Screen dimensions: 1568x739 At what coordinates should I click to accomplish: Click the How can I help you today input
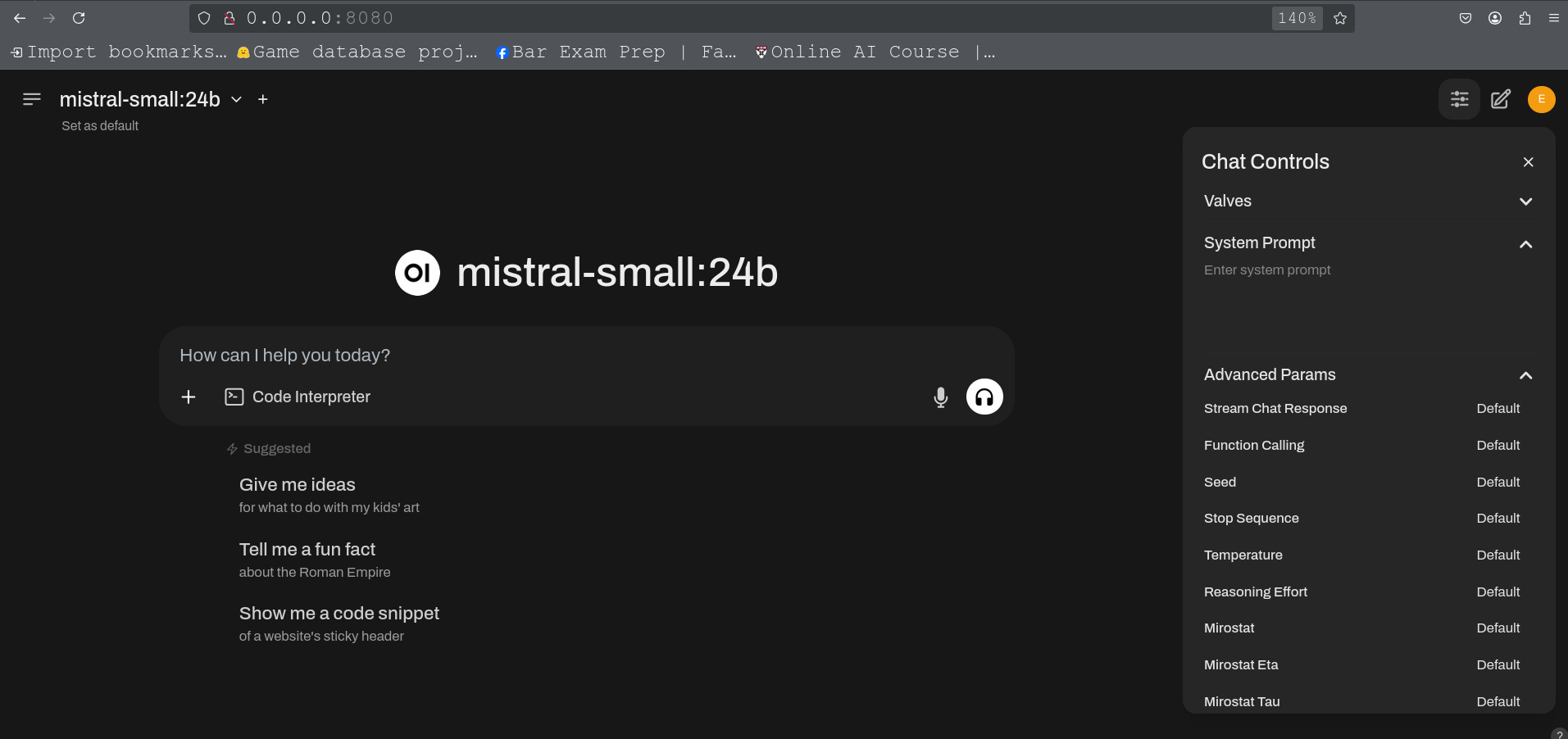(586, 355)
